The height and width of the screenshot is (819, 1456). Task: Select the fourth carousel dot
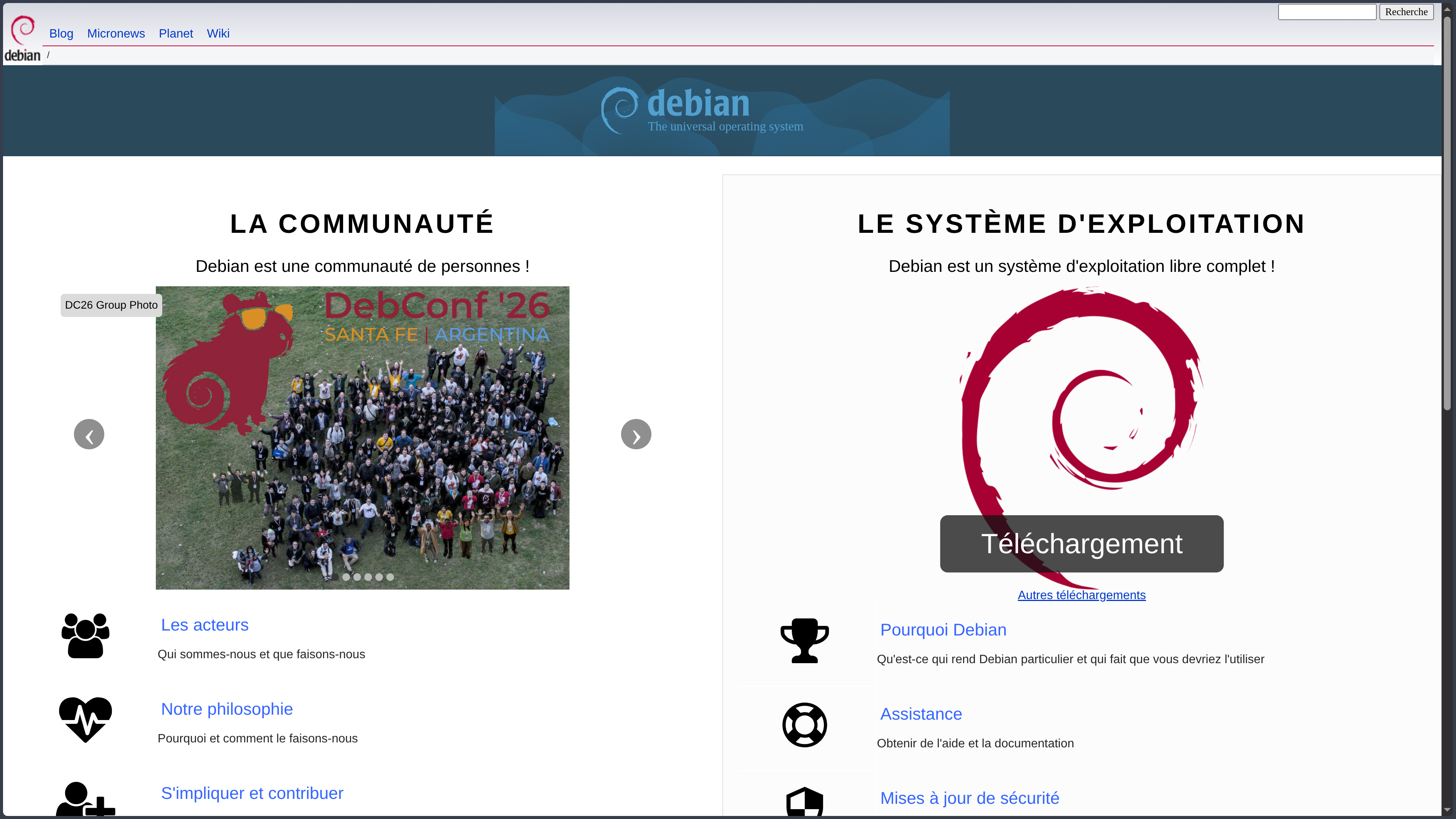point(368,577)
